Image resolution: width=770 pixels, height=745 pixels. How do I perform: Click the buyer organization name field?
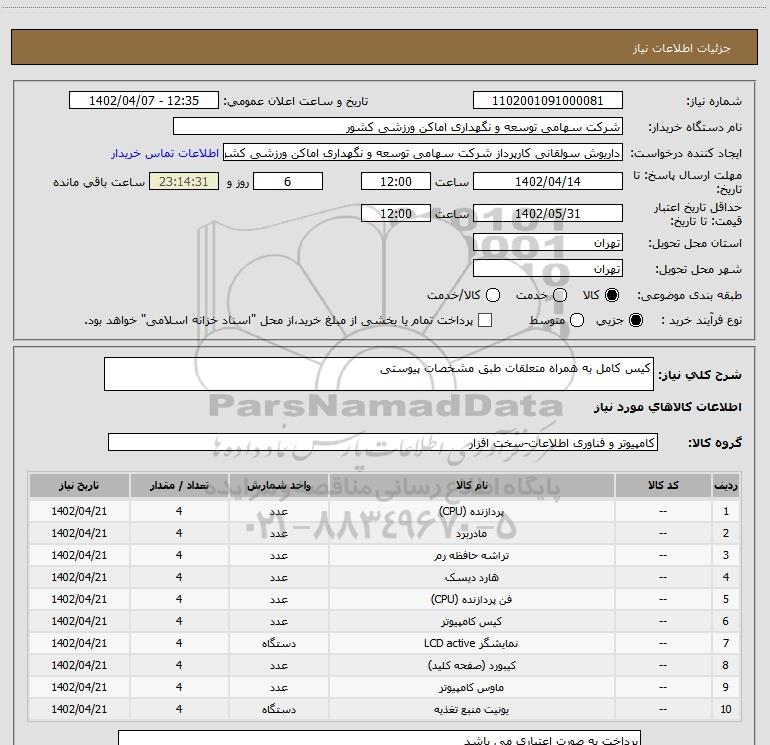click(x=398, y=127)
